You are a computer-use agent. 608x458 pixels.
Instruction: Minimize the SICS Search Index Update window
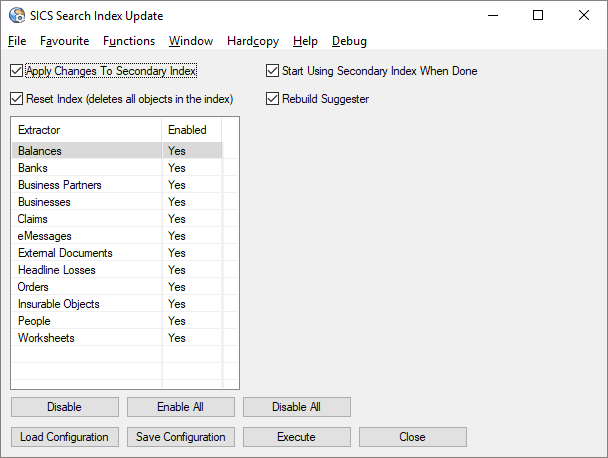[x=493, y=16]
